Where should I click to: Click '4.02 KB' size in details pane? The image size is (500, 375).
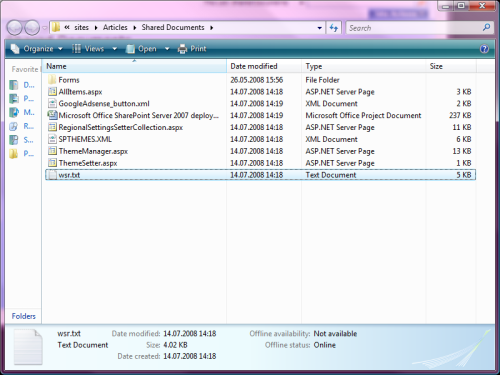pyautogui.click(x=175, y=345)
